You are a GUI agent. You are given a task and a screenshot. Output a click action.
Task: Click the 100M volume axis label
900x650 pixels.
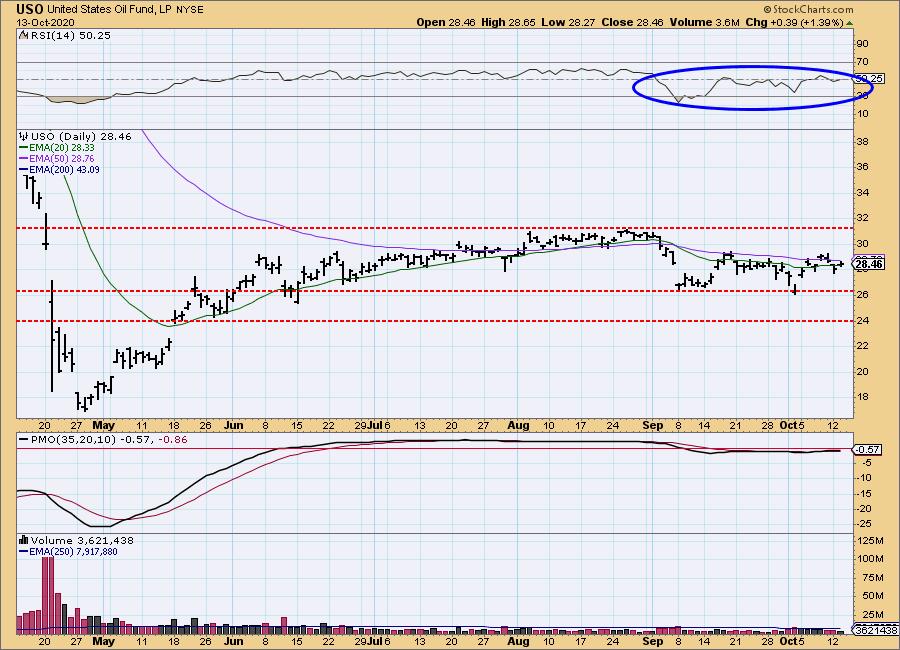click(870, 559)
